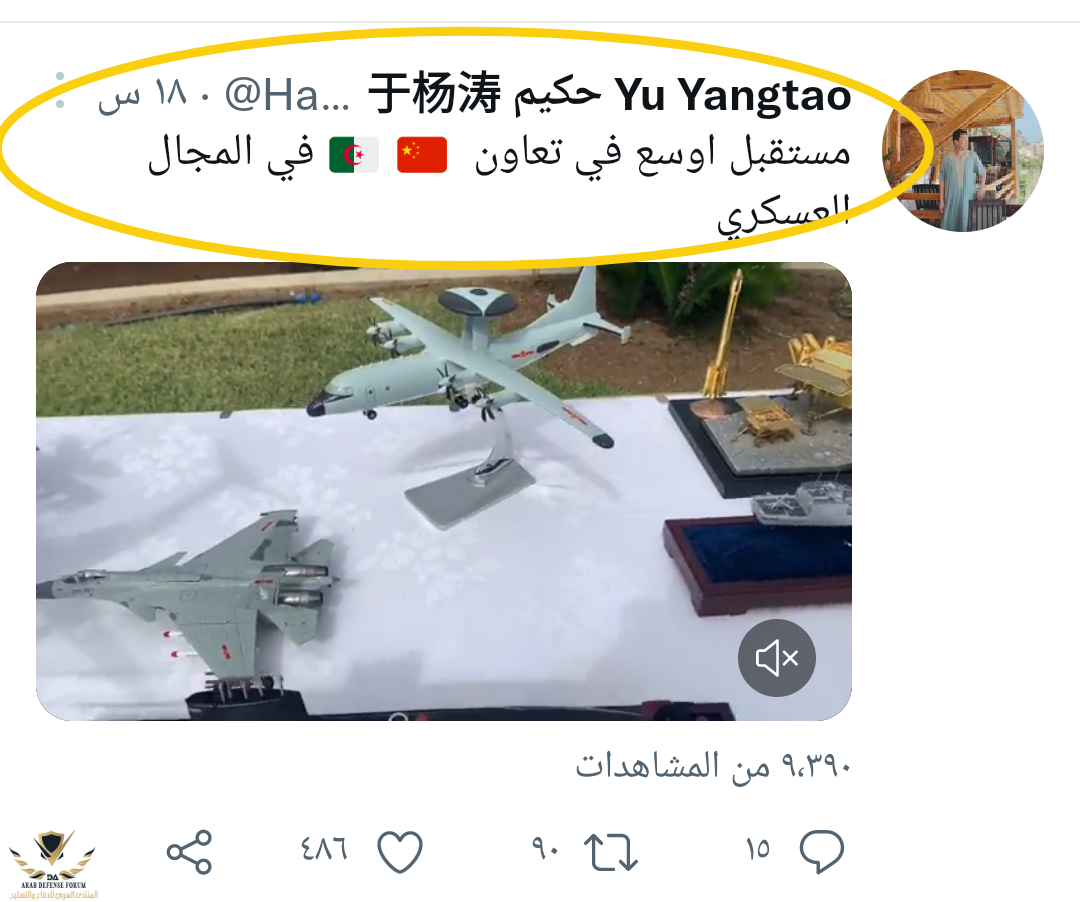
Task: Click the 9,390 views count text
Action: tap(713, 765)
